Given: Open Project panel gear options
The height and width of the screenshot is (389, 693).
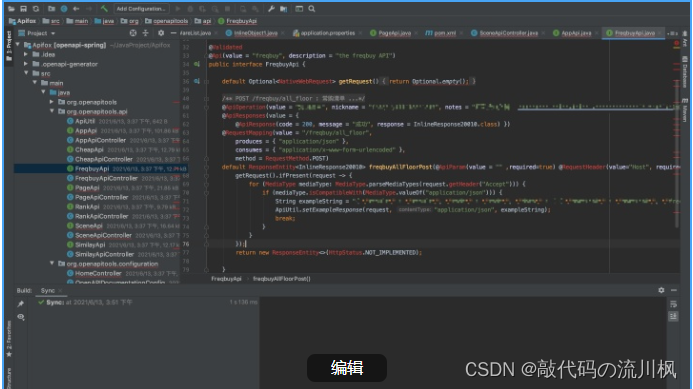Looking at the screenshot, I should [161, 33].
